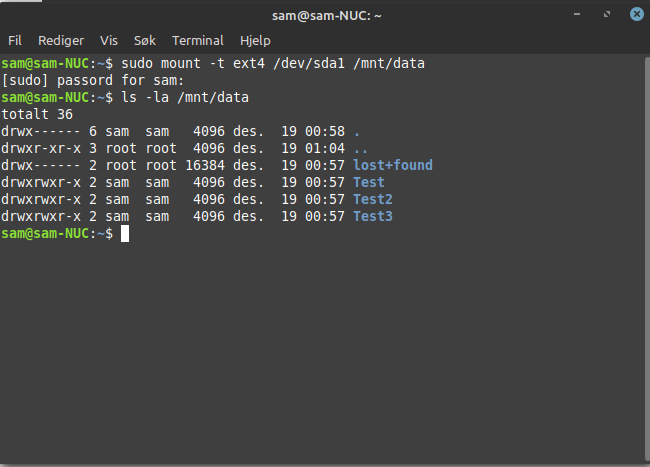Open the Hjelp menu
The height and width of the screenshot is (467, 650).
tap(255, 41)
